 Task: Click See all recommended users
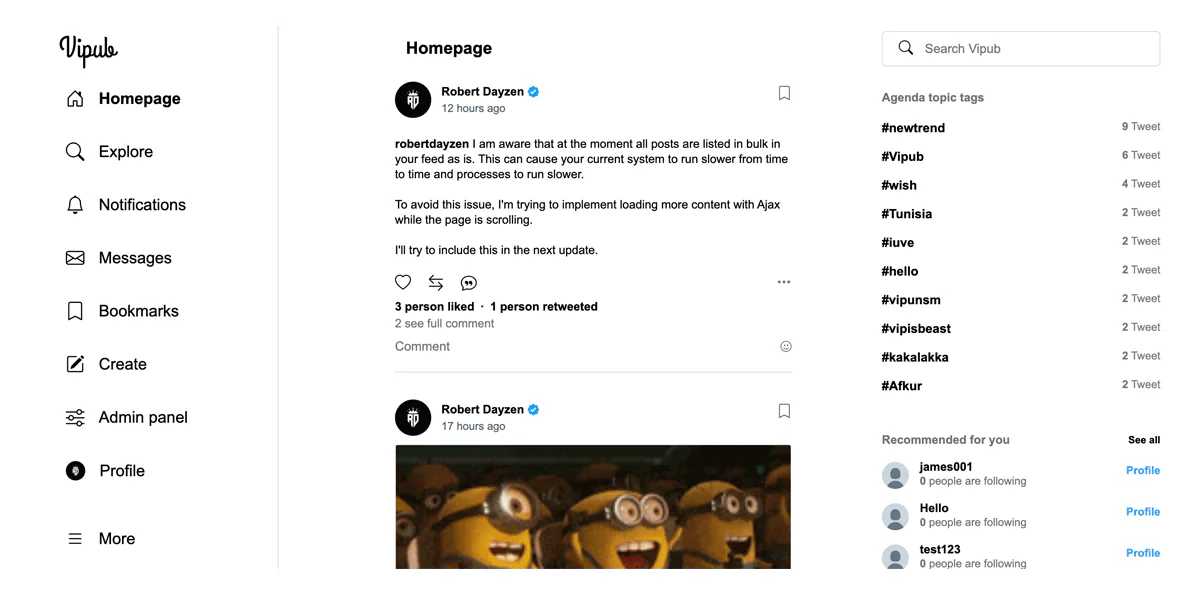point(1144,440)
